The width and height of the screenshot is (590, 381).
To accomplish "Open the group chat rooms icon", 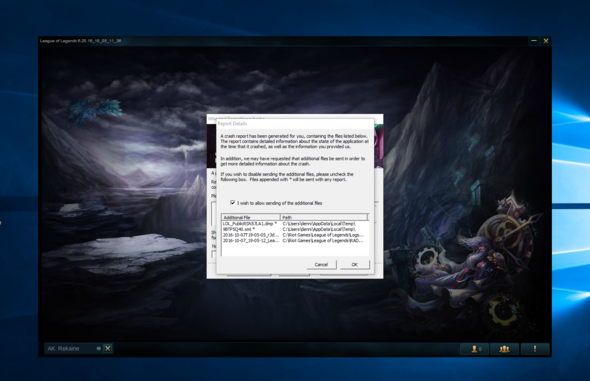I will pos(505,349).
